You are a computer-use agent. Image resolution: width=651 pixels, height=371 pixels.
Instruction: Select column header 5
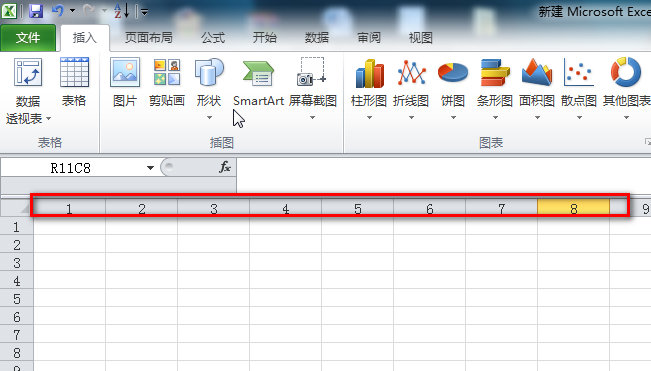click(x=357, y=208)
